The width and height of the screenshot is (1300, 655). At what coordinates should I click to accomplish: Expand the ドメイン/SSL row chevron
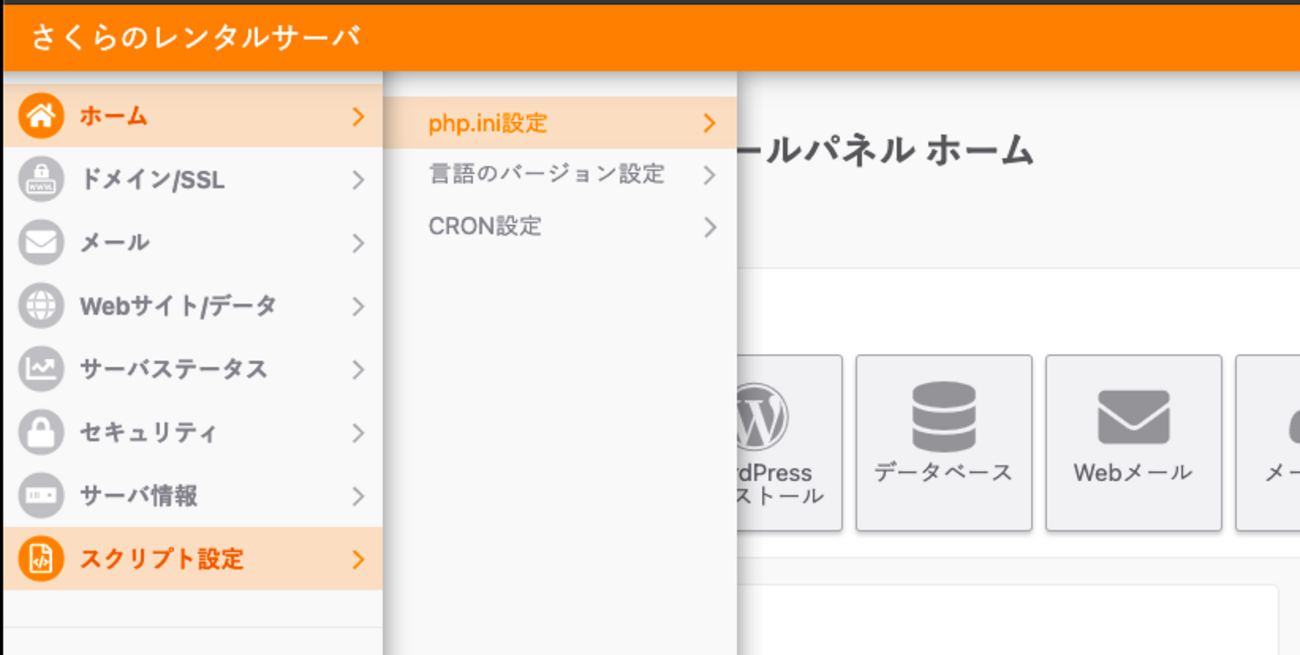tap(358, 180)
